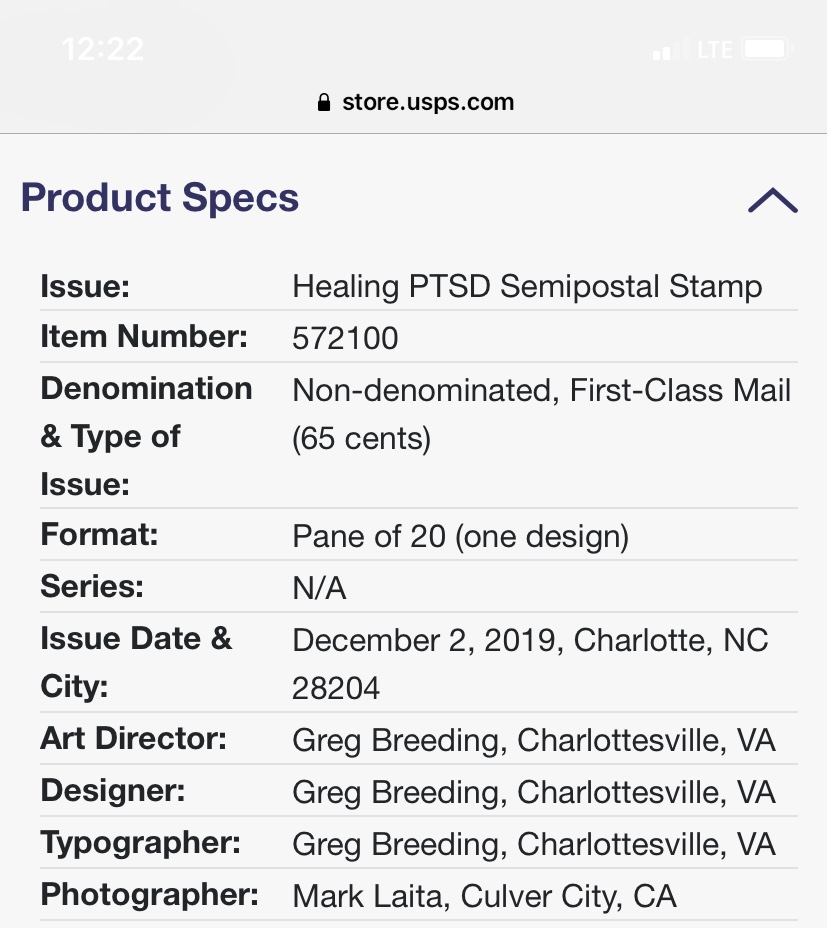Tap the lock icon in address bar

[323, 102]
